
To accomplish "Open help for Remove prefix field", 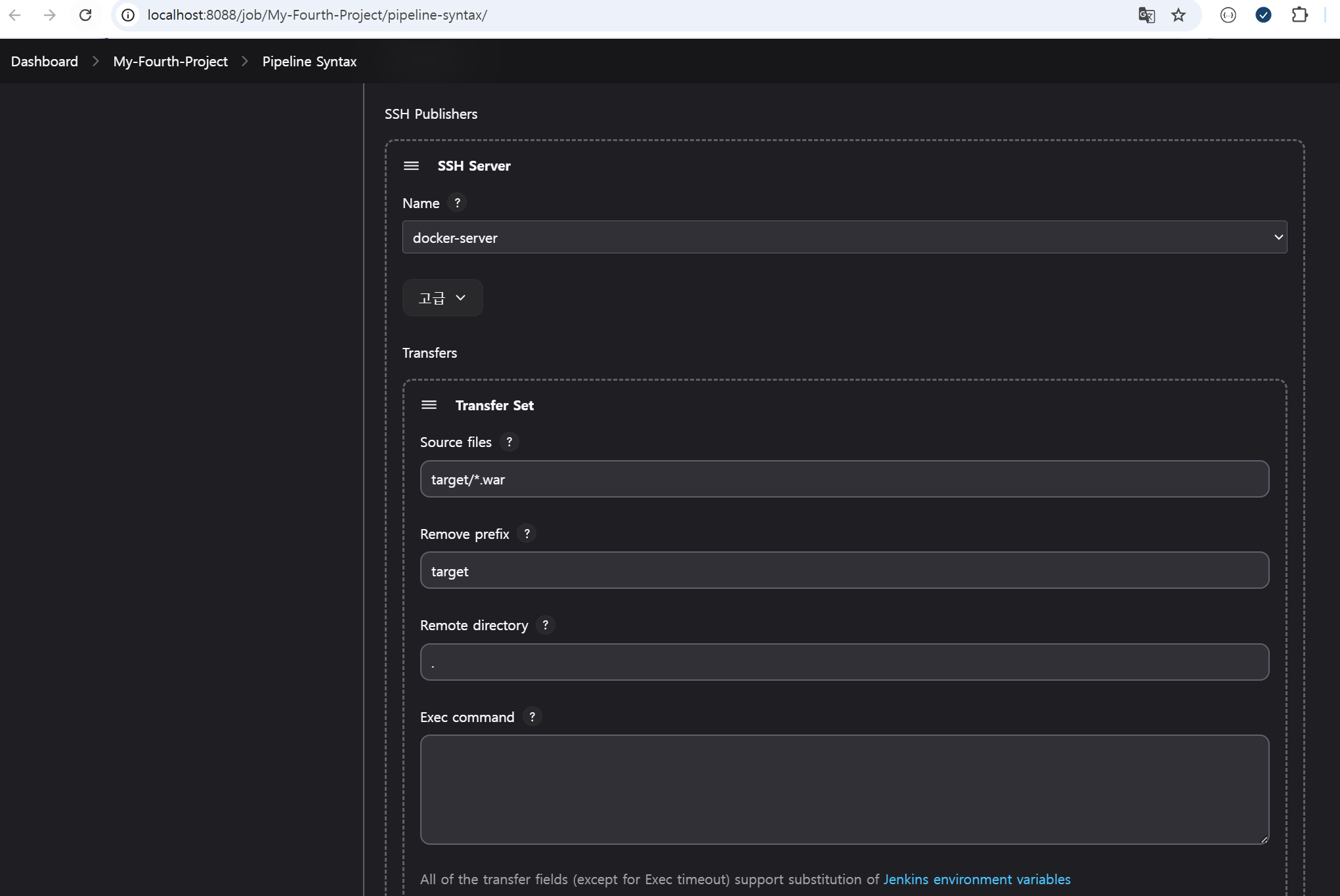I will coord(527,534).
